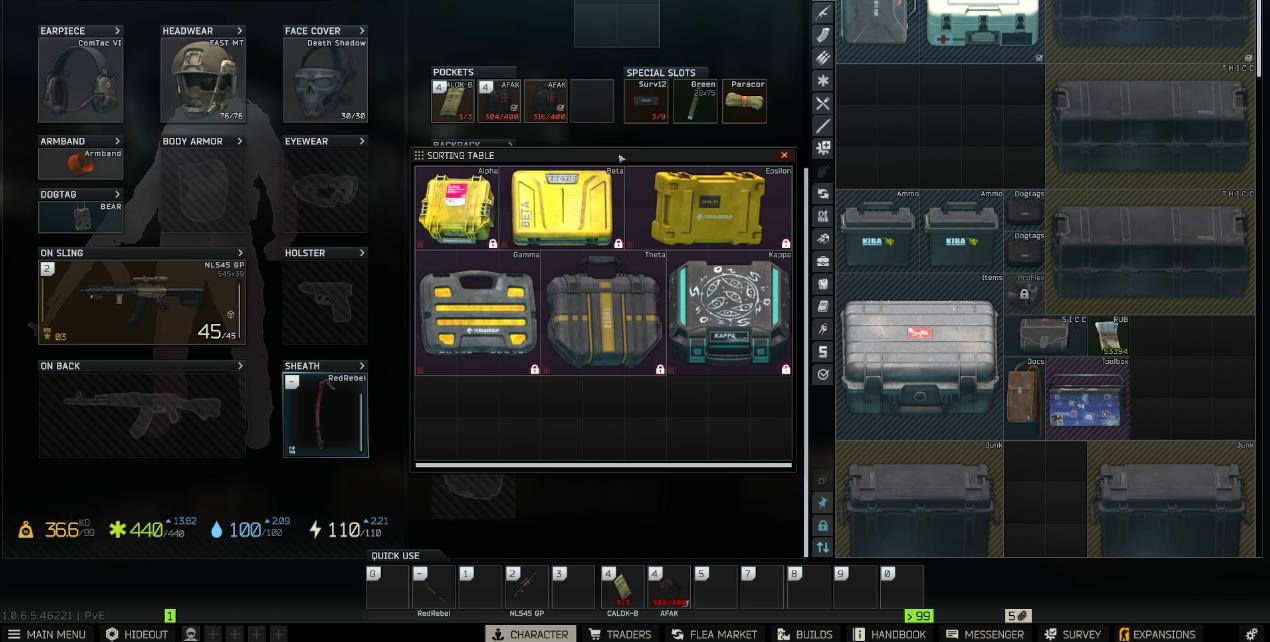Viewport: 1270px width, 642px height.
Task: Select the Death Shadow face cover item
Action: [x=326, y=80]
